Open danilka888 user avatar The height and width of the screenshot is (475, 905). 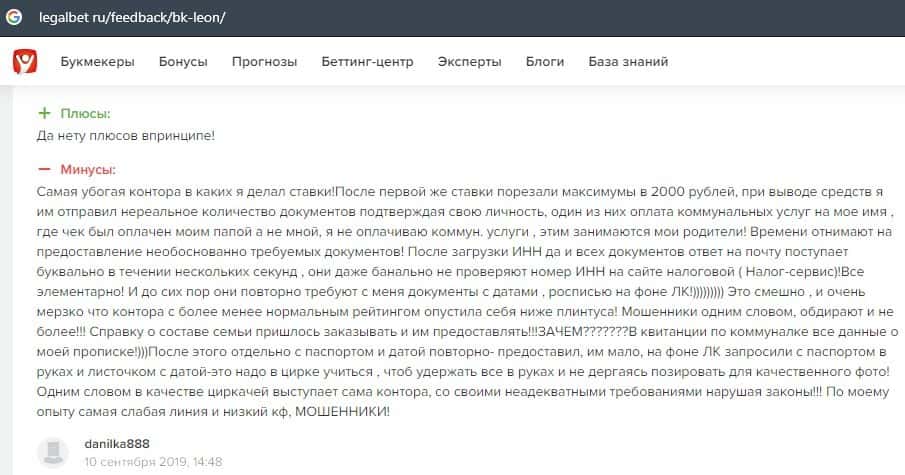point(53,451)
